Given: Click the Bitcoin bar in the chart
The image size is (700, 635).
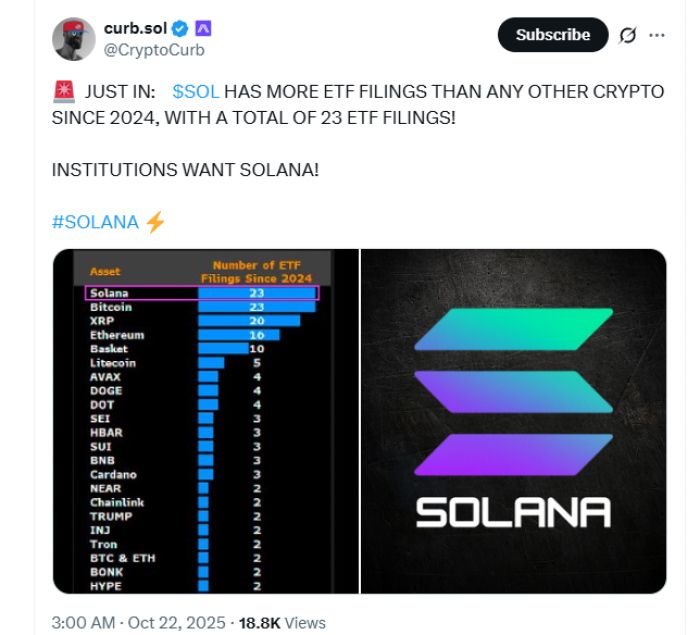Looking at the screenshot, I should [x=256, y=307].
